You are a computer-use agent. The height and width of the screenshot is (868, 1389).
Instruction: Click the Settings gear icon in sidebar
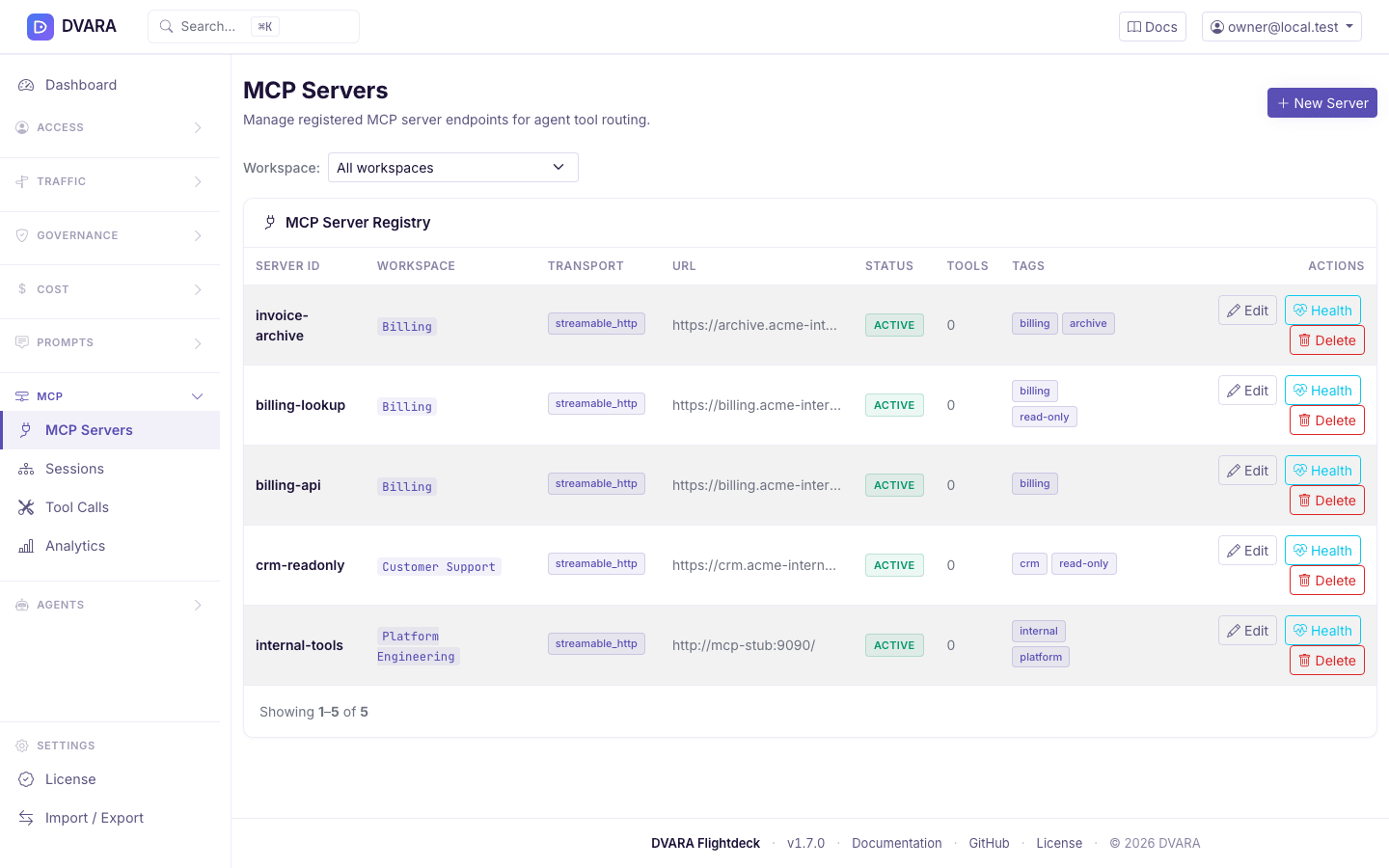tap(22, 746)
